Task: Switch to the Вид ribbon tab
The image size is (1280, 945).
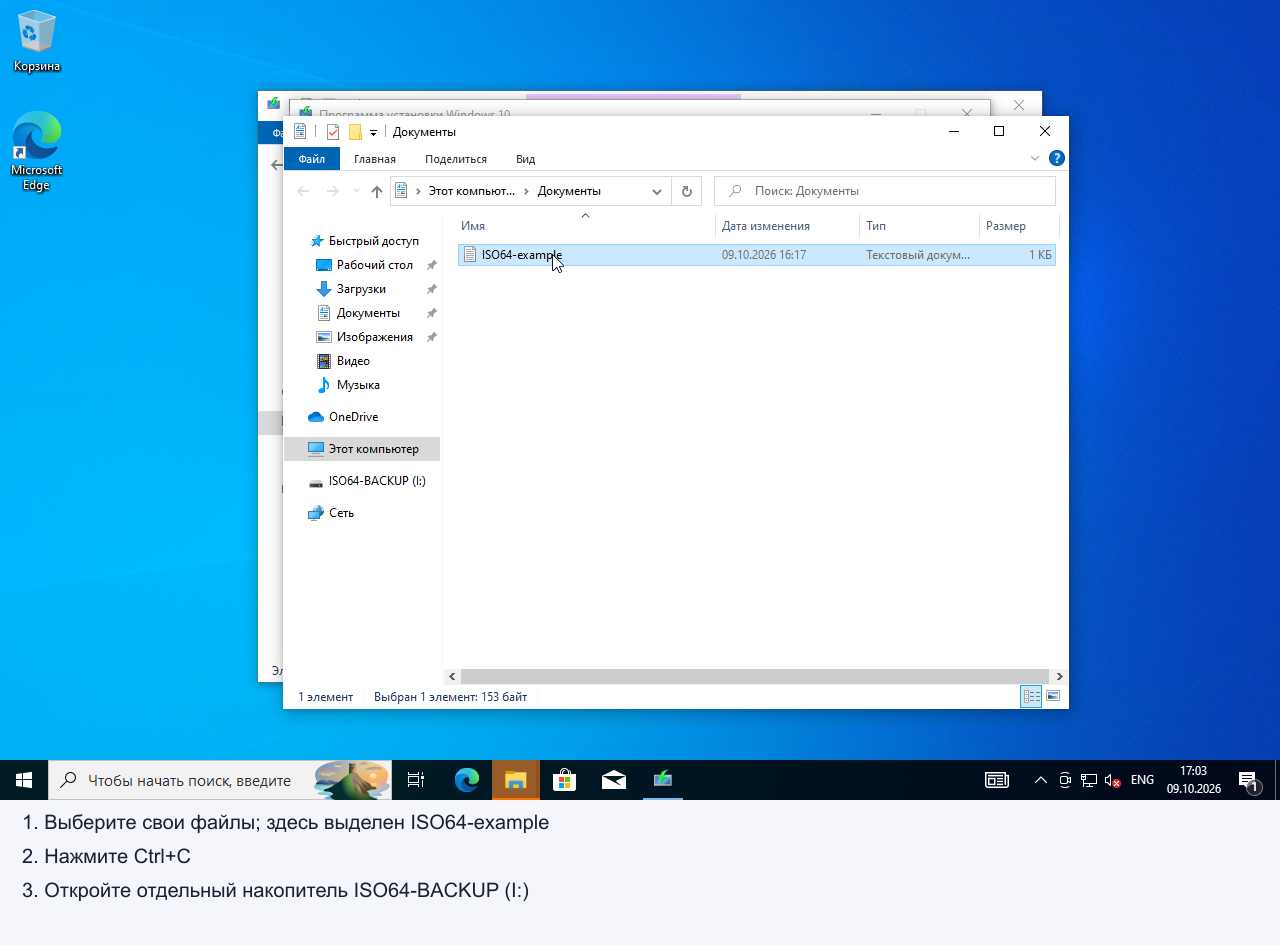Action: click(x=525, y=159)
